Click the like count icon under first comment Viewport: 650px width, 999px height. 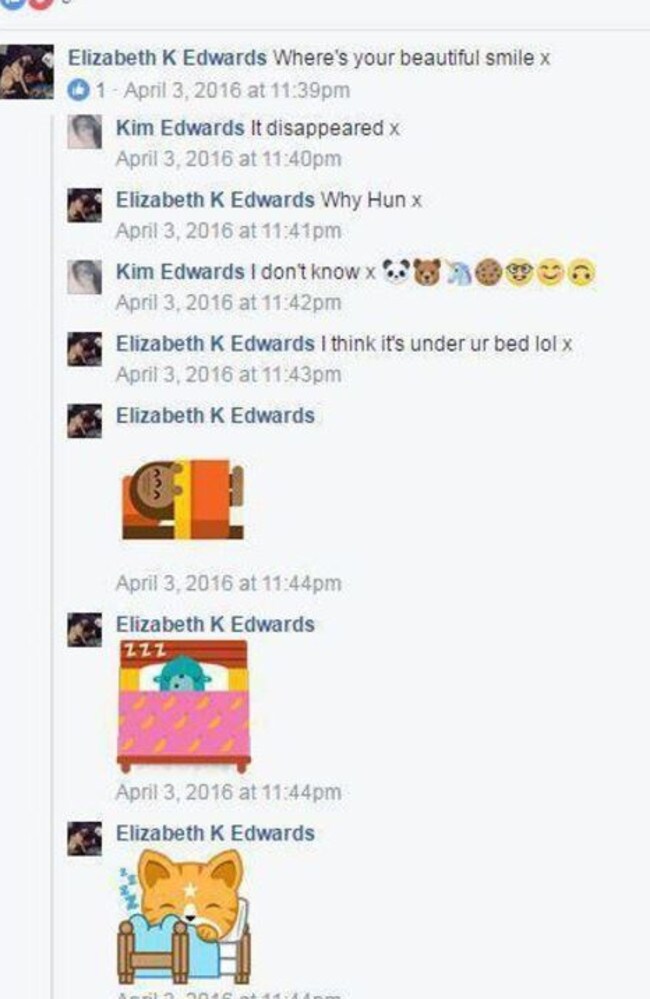click(x=78, y=90)
